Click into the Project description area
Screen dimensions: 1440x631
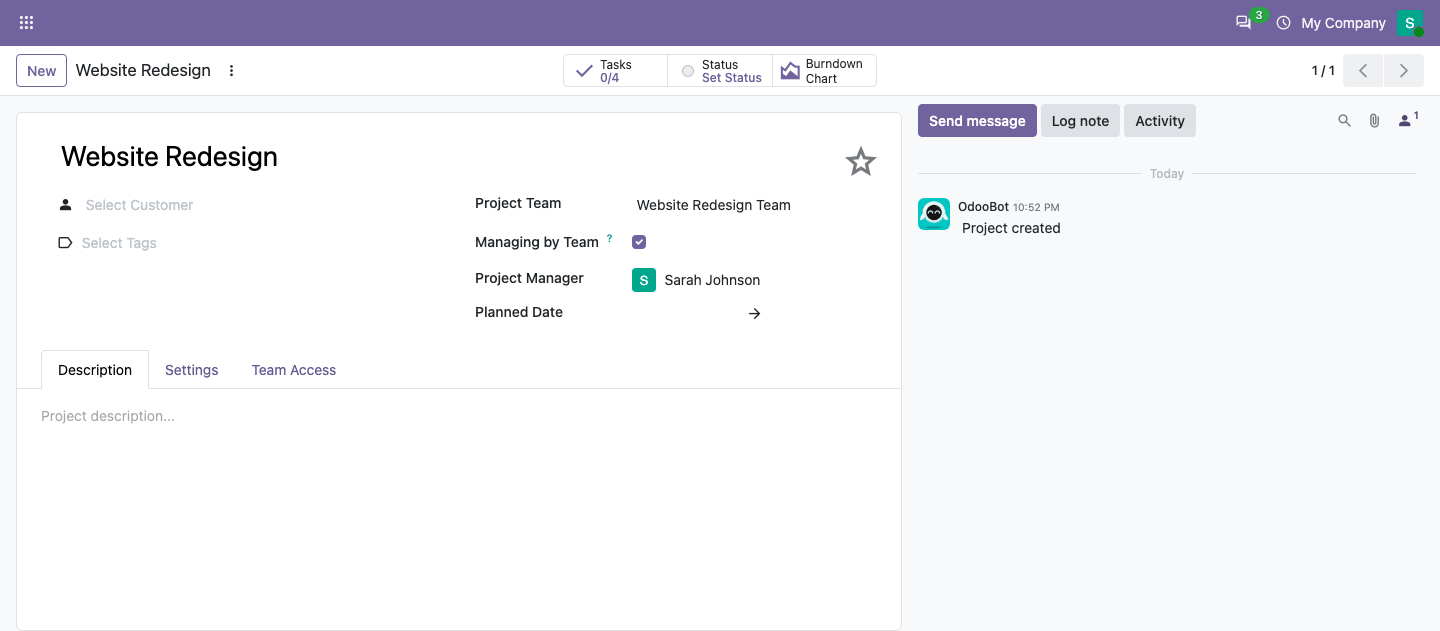pos(459,416)
